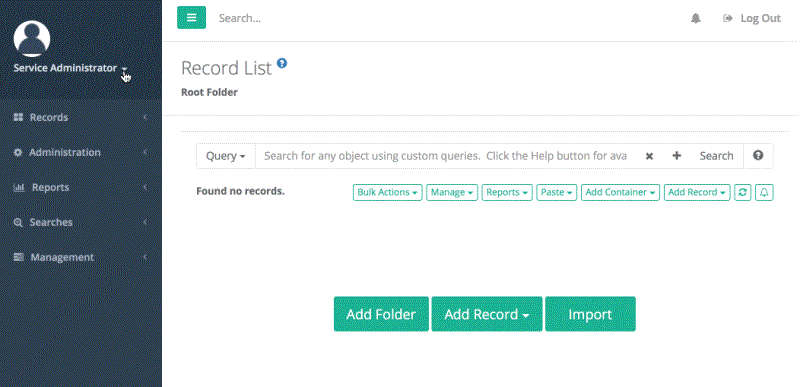This screenshot has width=800, height=387.
Task: Expand the Administration sidebar menu
Action: [x=81, y=152]
